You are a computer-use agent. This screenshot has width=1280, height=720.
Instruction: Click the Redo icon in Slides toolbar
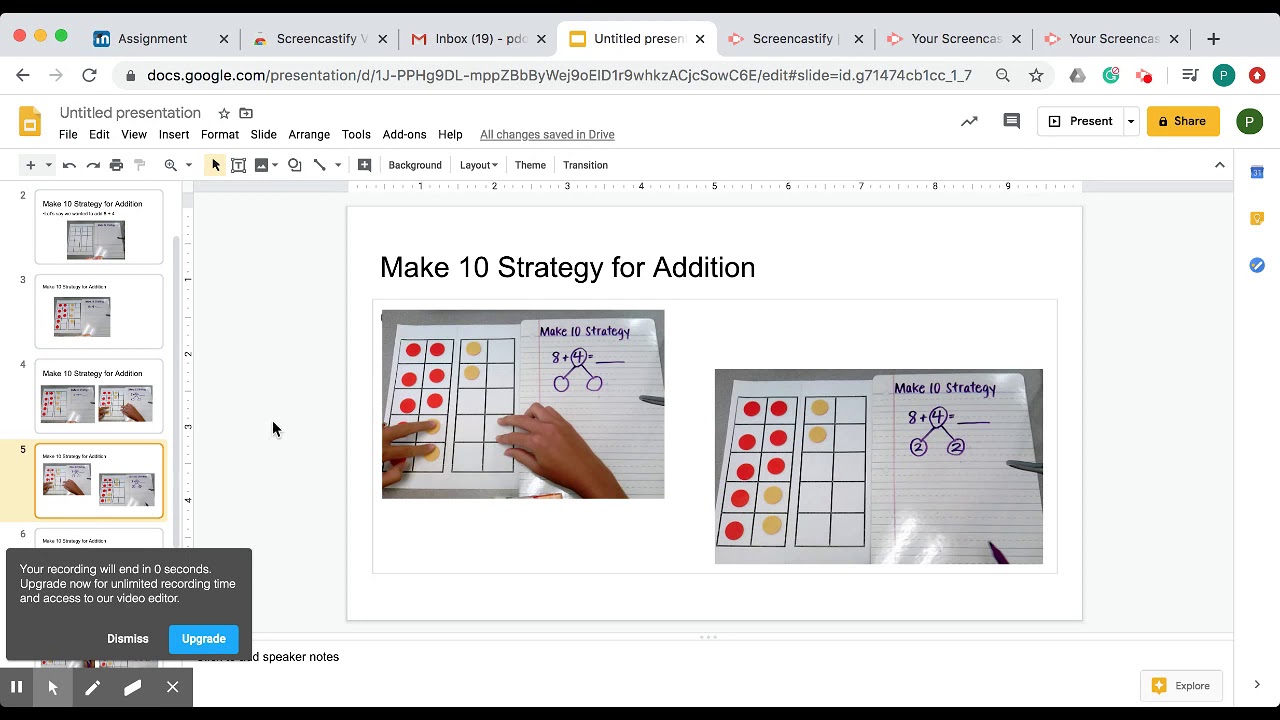93,165
